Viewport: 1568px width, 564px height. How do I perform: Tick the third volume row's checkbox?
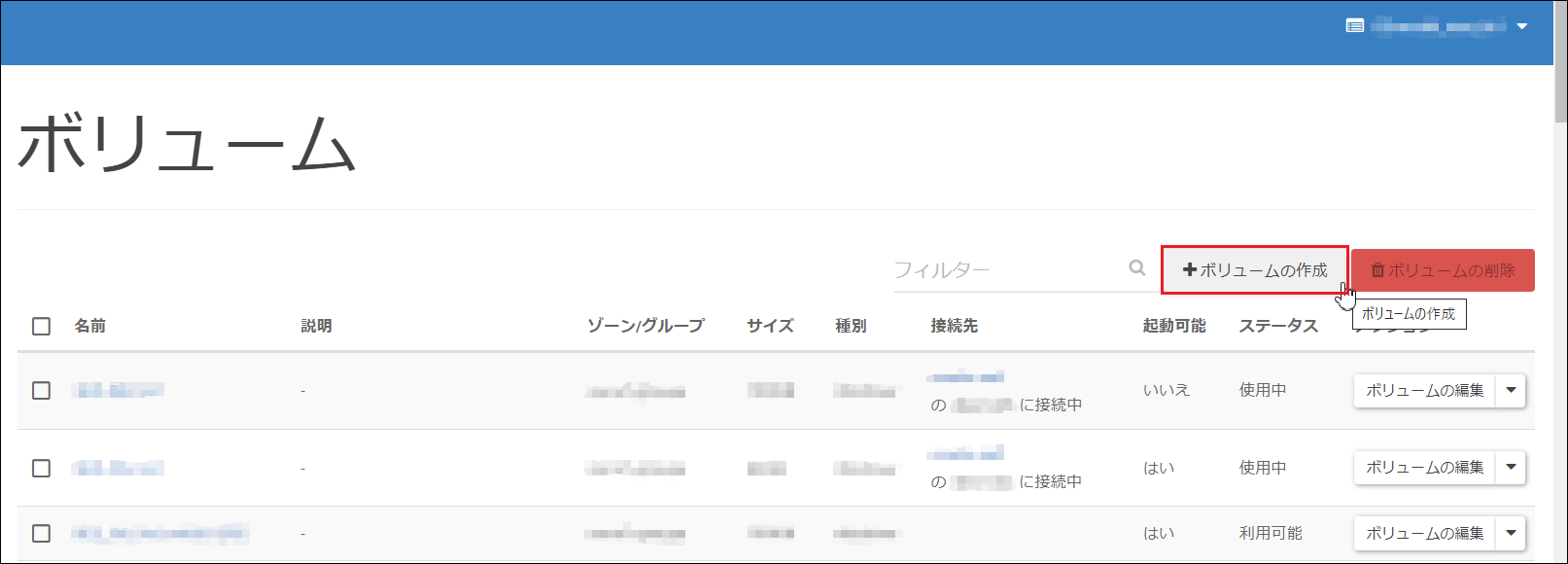tap(41, 533)
